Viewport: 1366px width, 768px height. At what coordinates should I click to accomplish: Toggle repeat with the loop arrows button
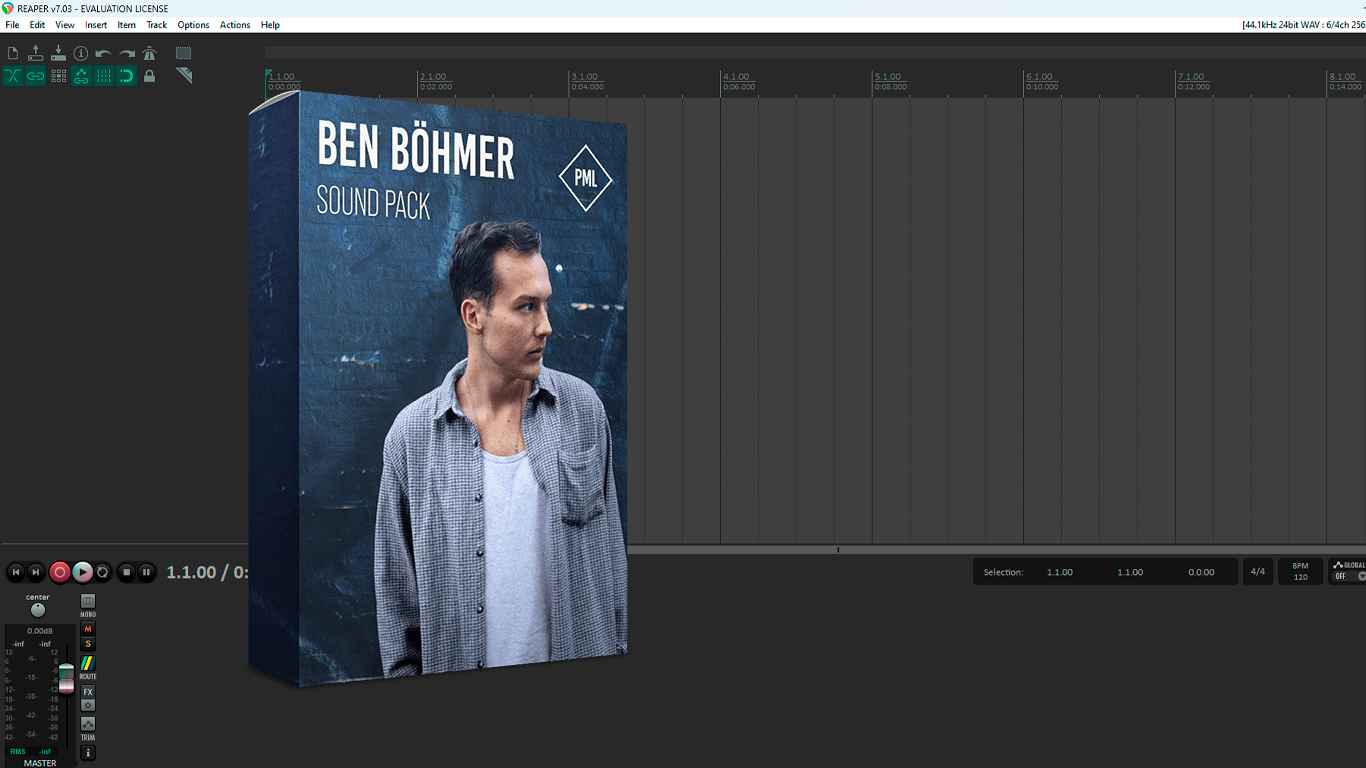(103, 572)
